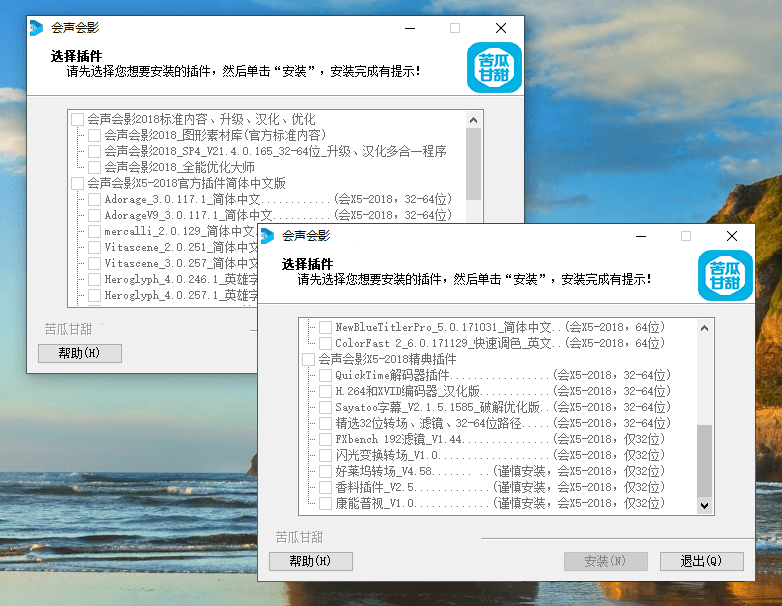Select the 康能音视_V1.0 row text

click(500, 503)
